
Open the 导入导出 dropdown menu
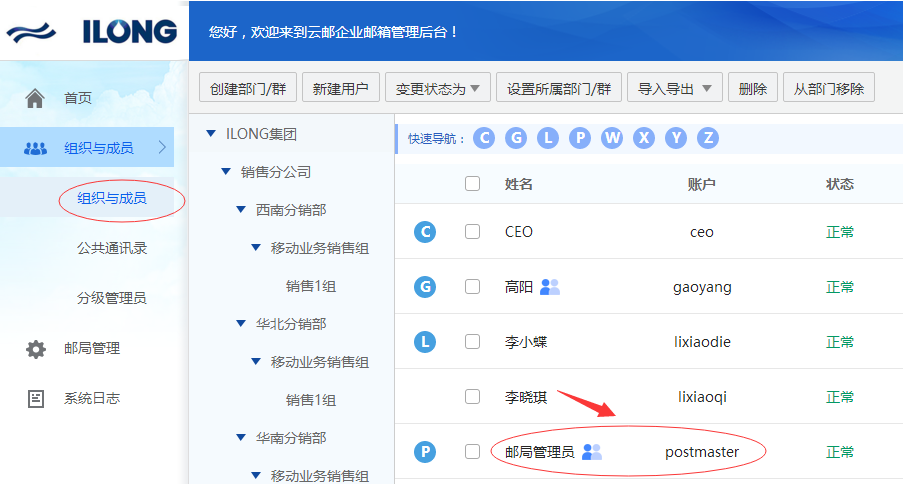674,89
